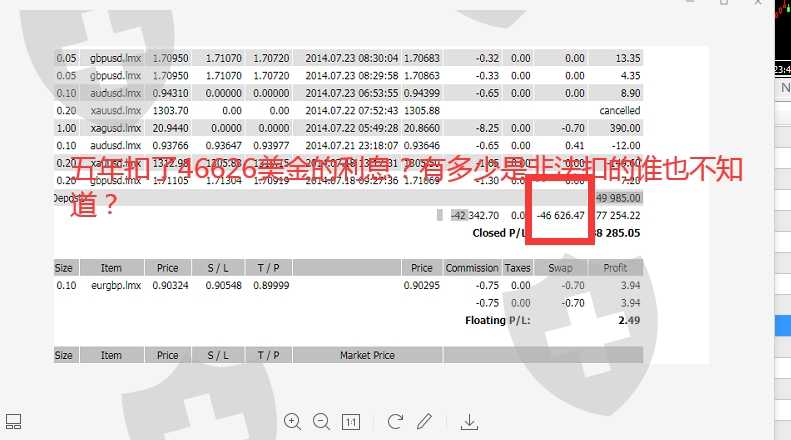
Task: Select the eurgbp.lmx open trade item
Action: click(116, 285)
